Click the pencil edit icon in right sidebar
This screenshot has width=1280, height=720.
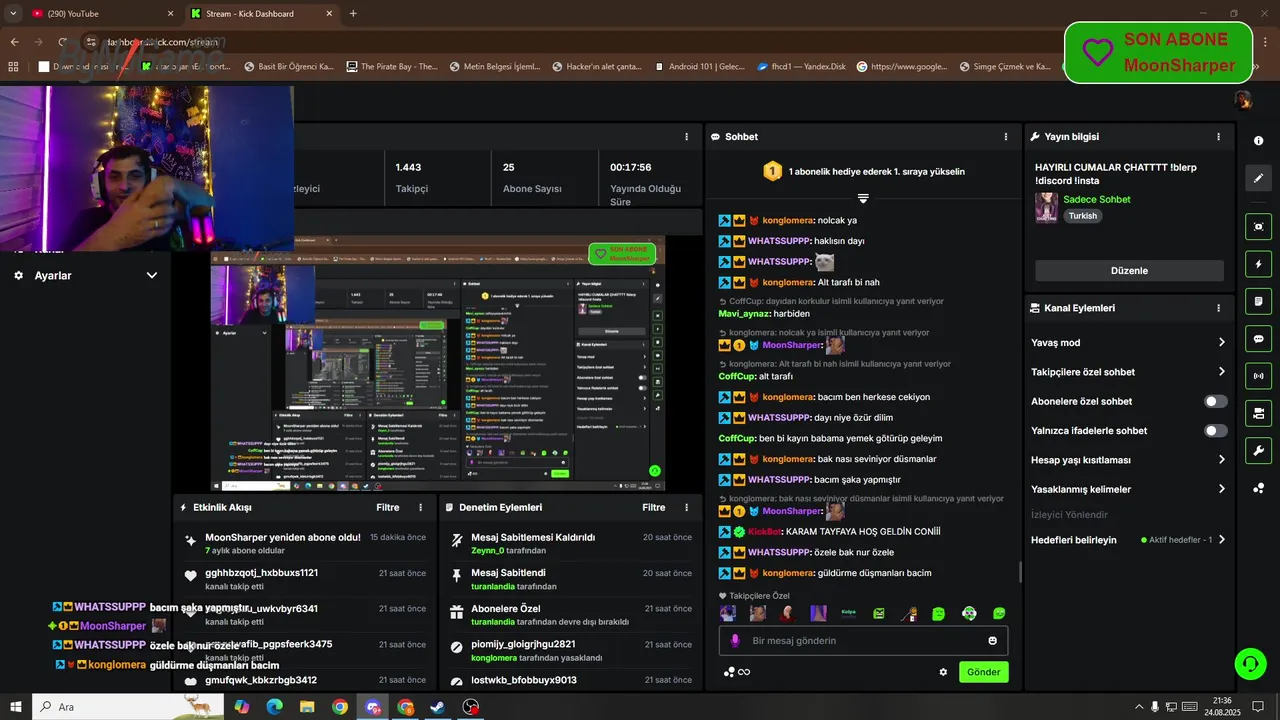[x=1258, y=178]
